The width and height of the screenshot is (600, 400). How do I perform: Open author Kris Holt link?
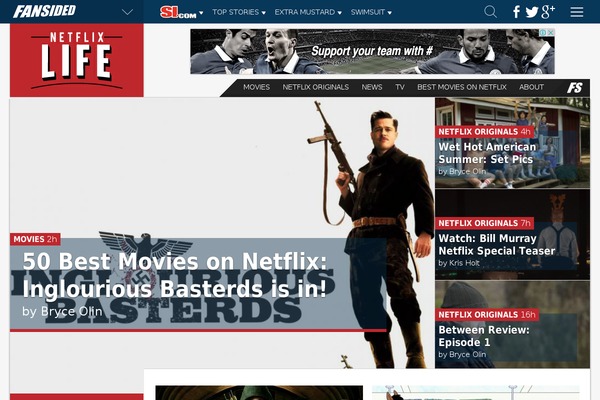coord(459,263)
